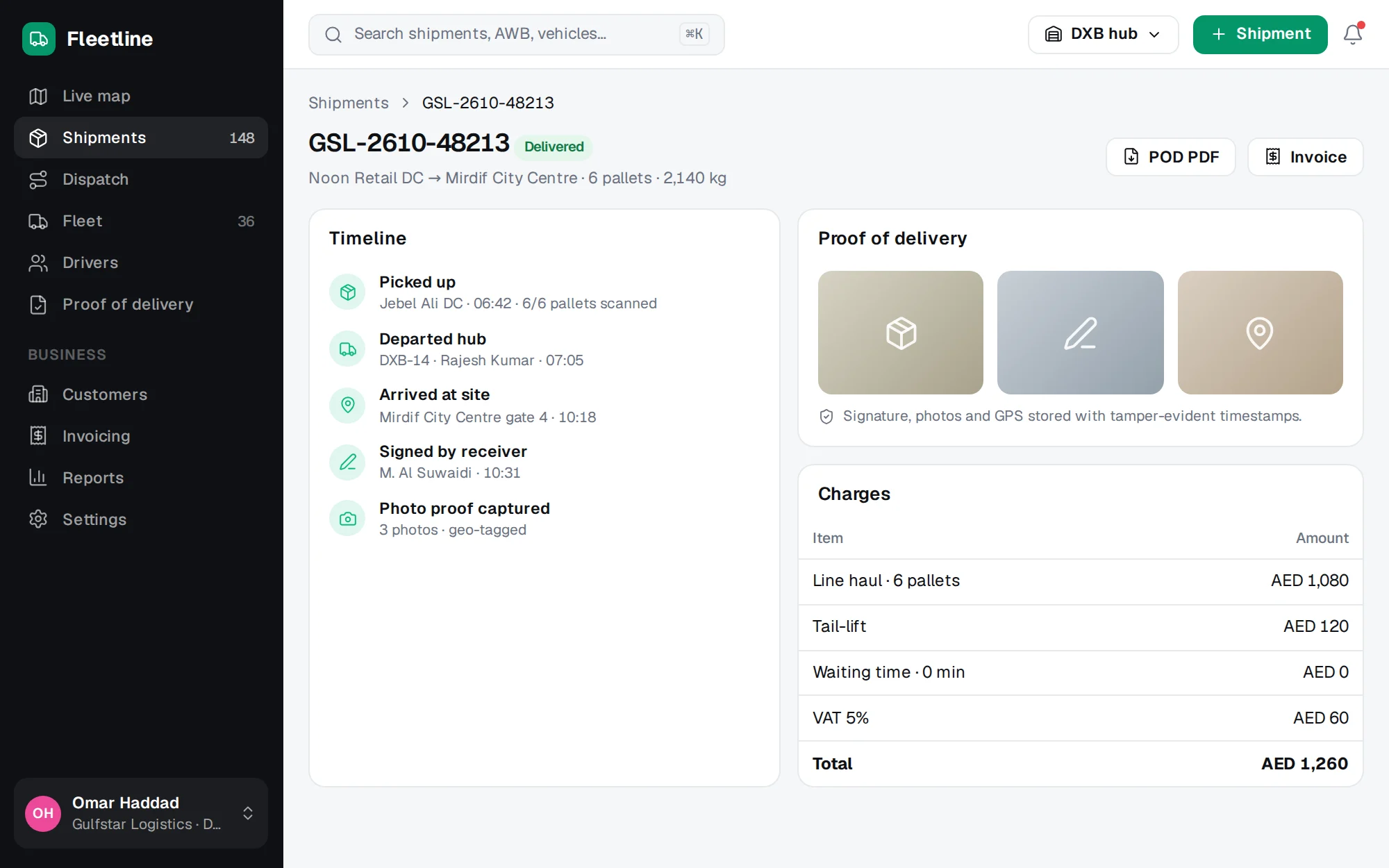The height and width of the screenshot is (868, 1389).
Task: Click the magnifier icon in search bar
Action: [333, 35]
